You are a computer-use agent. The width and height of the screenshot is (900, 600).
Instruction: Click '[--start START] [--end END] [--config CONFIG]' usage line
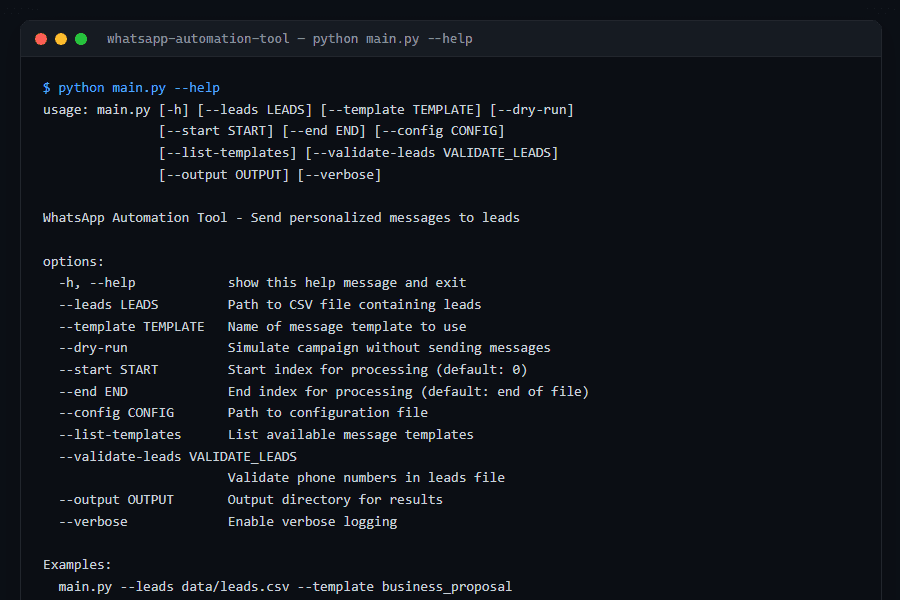pos(331,131)
